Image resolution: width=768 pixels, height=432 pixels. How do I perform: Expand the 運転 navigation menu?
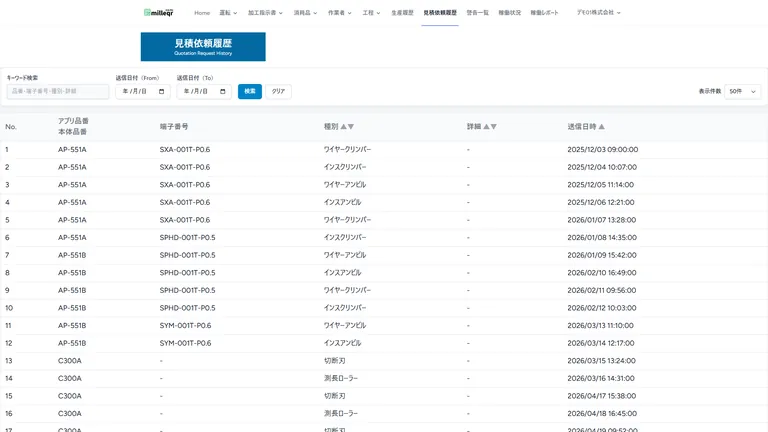coord(228,13)
